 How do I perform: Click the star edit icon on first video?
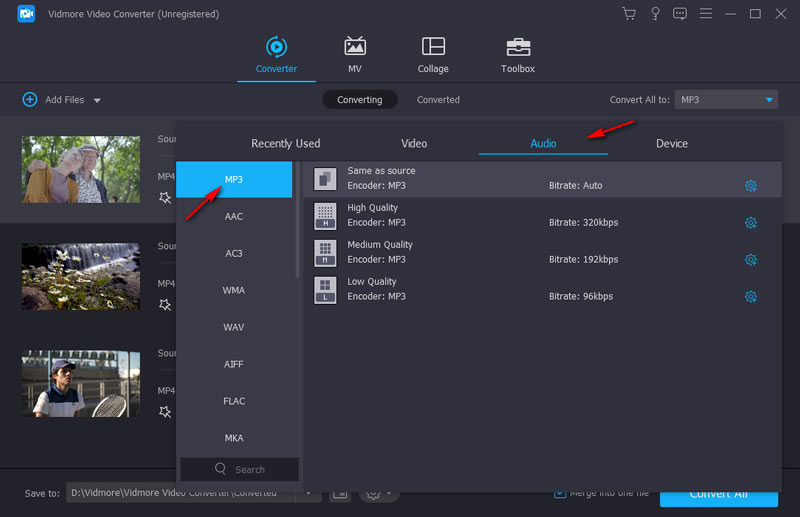(x=165, y=198)
